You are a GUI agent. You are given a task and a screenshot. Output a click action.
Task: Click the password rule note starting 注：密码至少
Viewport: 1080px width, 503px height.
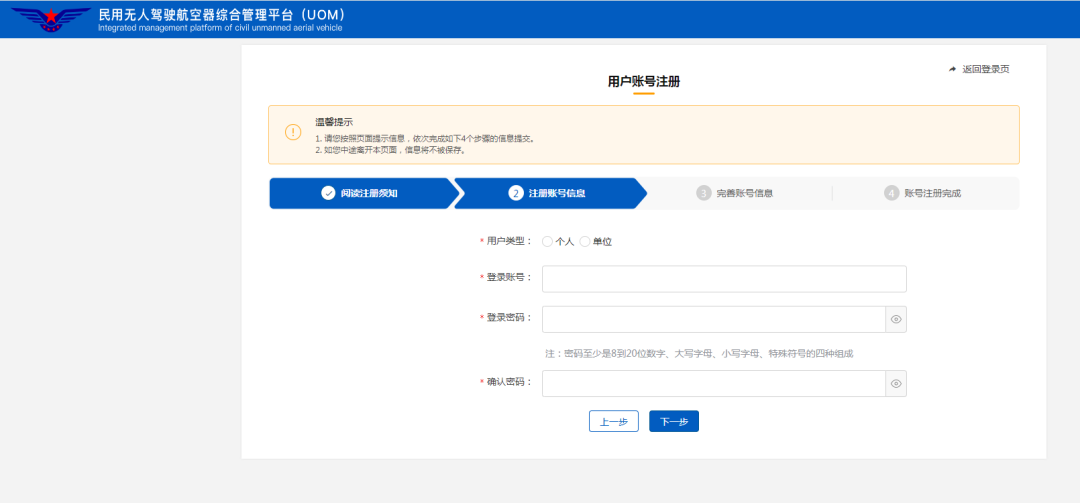(x=699, y=353)
